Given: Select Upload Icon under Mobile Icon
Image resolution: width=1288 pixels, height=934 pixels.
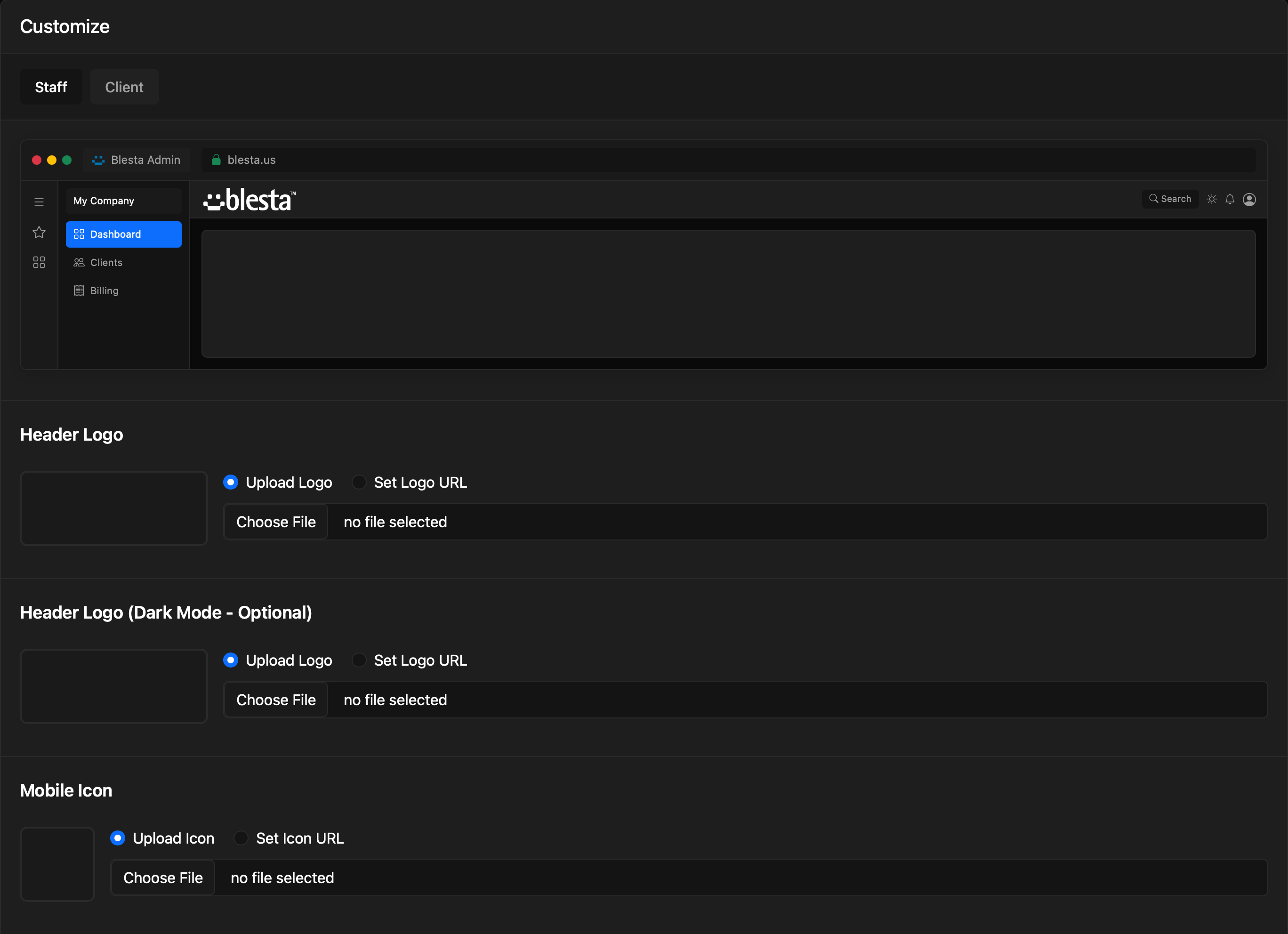Looking at the screenshot, I should pos(118,838).
